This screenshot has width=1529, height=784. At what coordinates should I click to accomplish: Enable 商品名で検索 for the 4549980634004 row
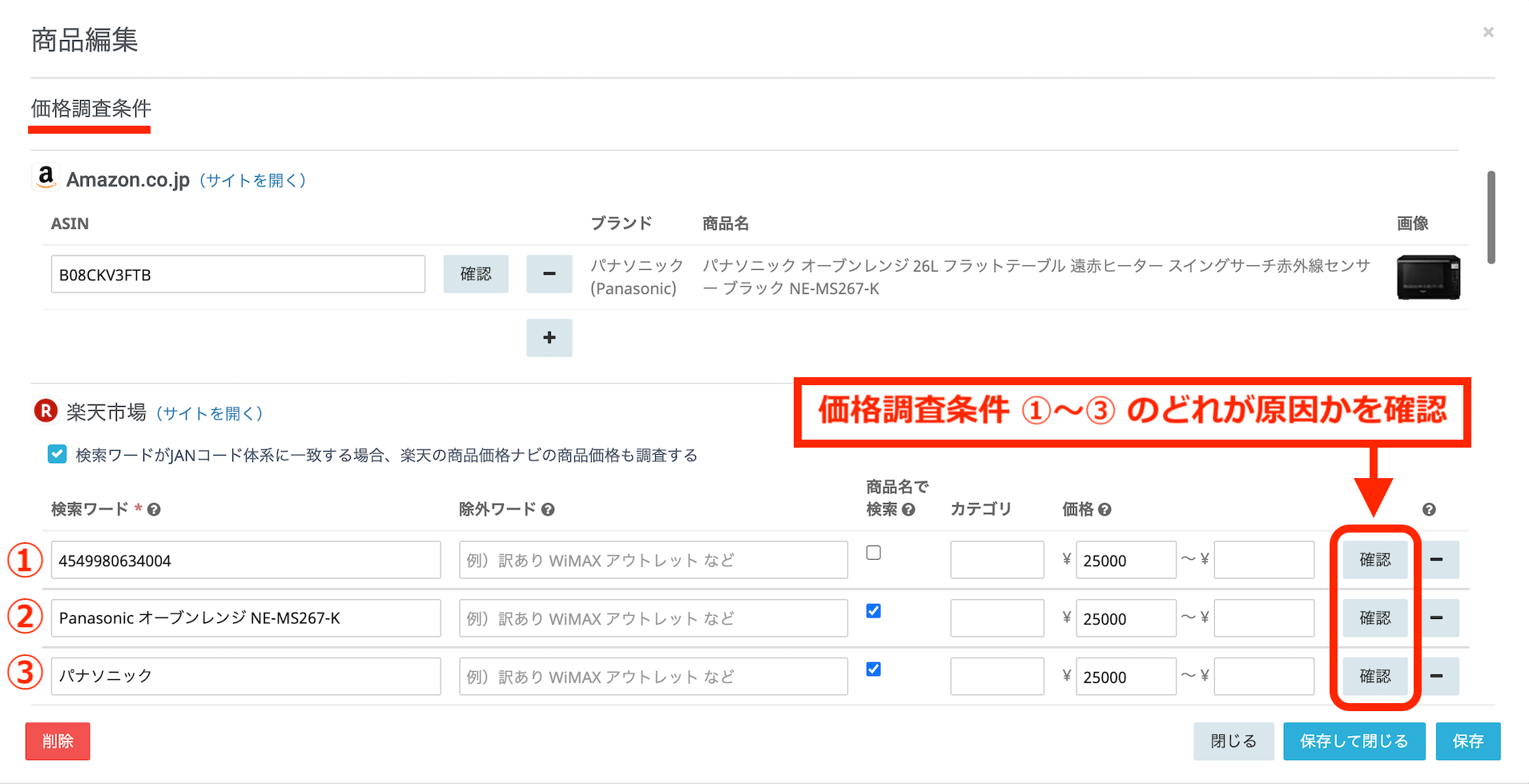pyautogui.click(x=874, y=553)
